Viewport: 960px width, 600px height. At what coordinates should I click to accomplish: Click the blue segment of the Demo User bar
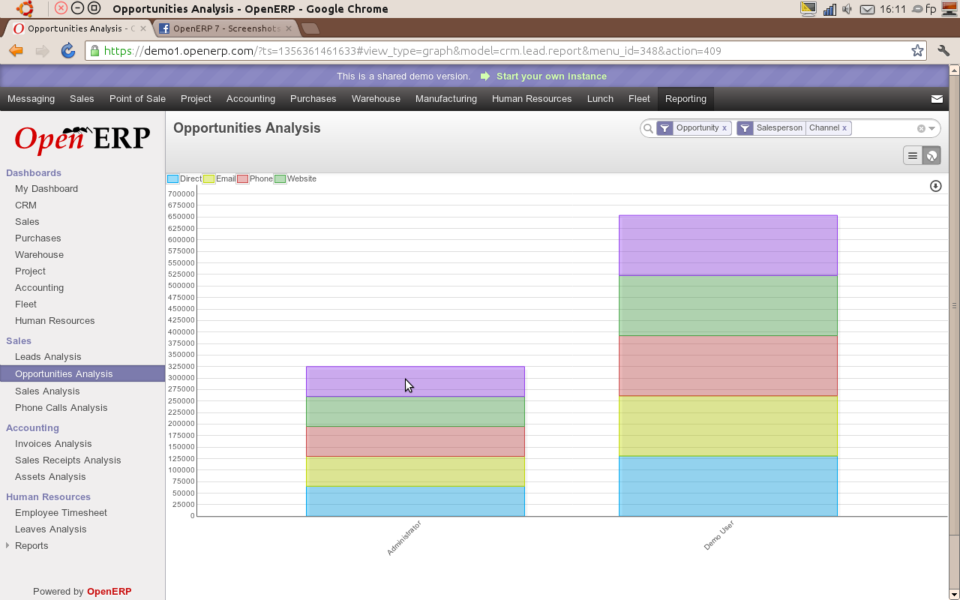pos(728,486)
